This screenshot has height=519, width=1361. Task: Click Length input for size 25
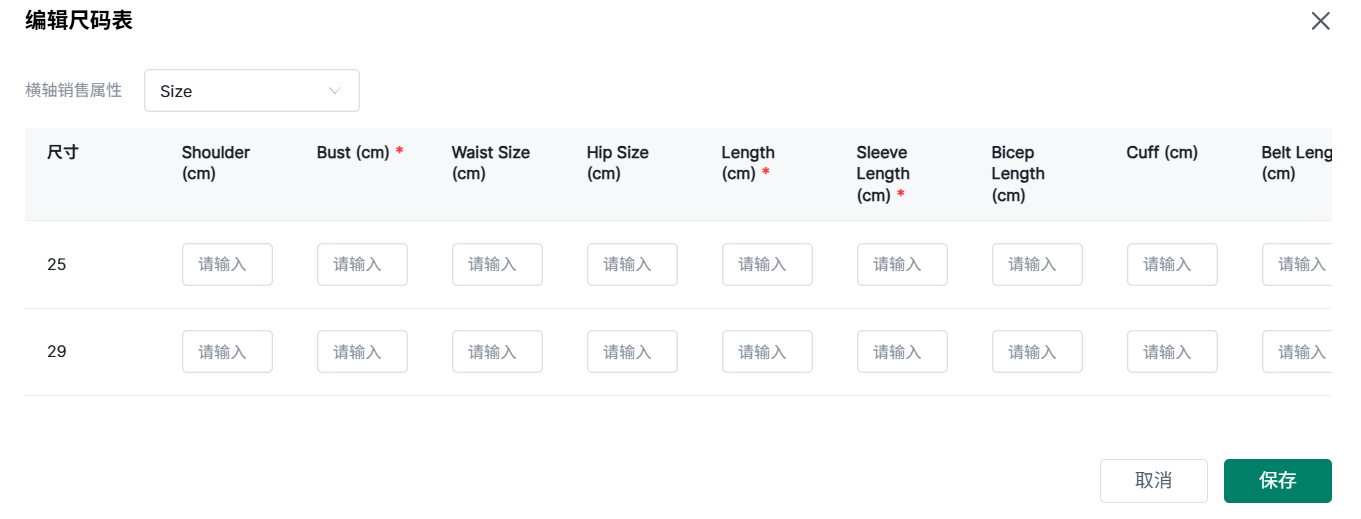[767, 265]
